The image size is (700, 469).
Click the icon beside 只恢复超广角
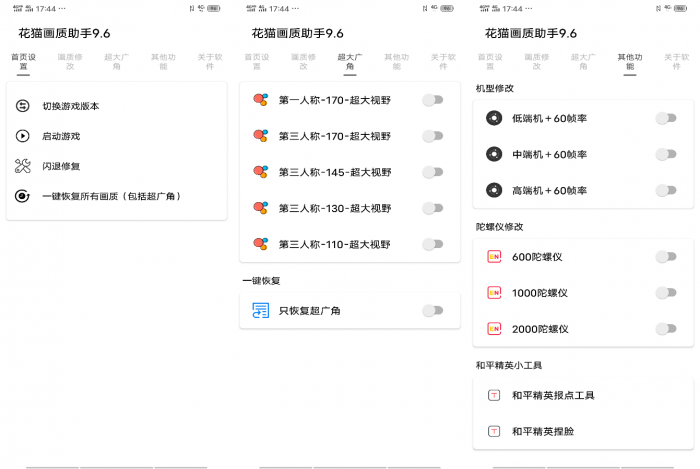pyautogui.click(x=260, y=311)
